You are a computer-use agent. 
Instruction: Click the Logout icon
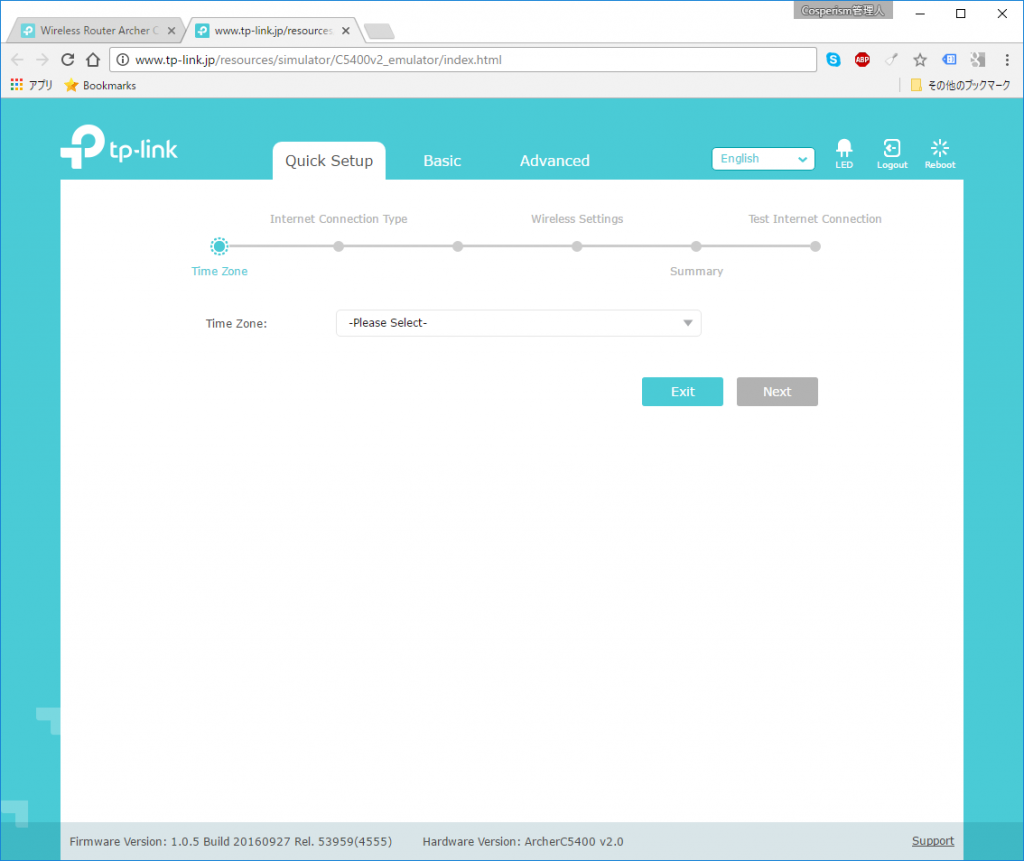892,154
